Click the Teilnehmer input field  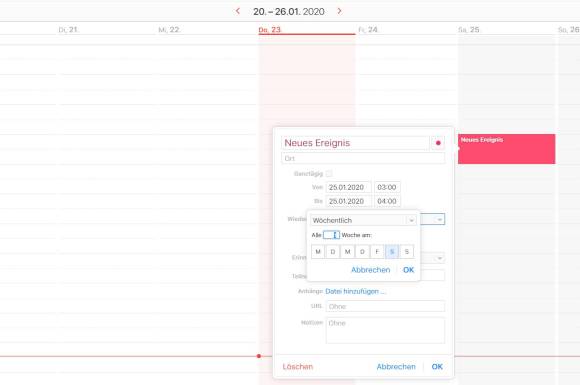pos(432,276)
